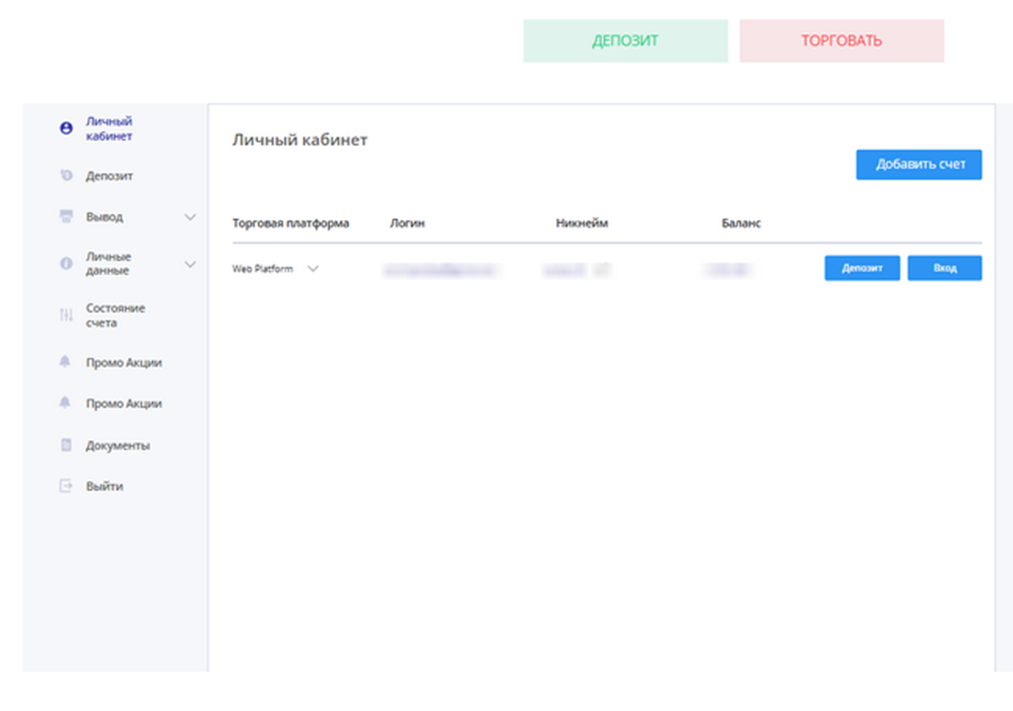Click the Баланс column header
Screen dimensions: 1013x711
[x=741, y=223]
